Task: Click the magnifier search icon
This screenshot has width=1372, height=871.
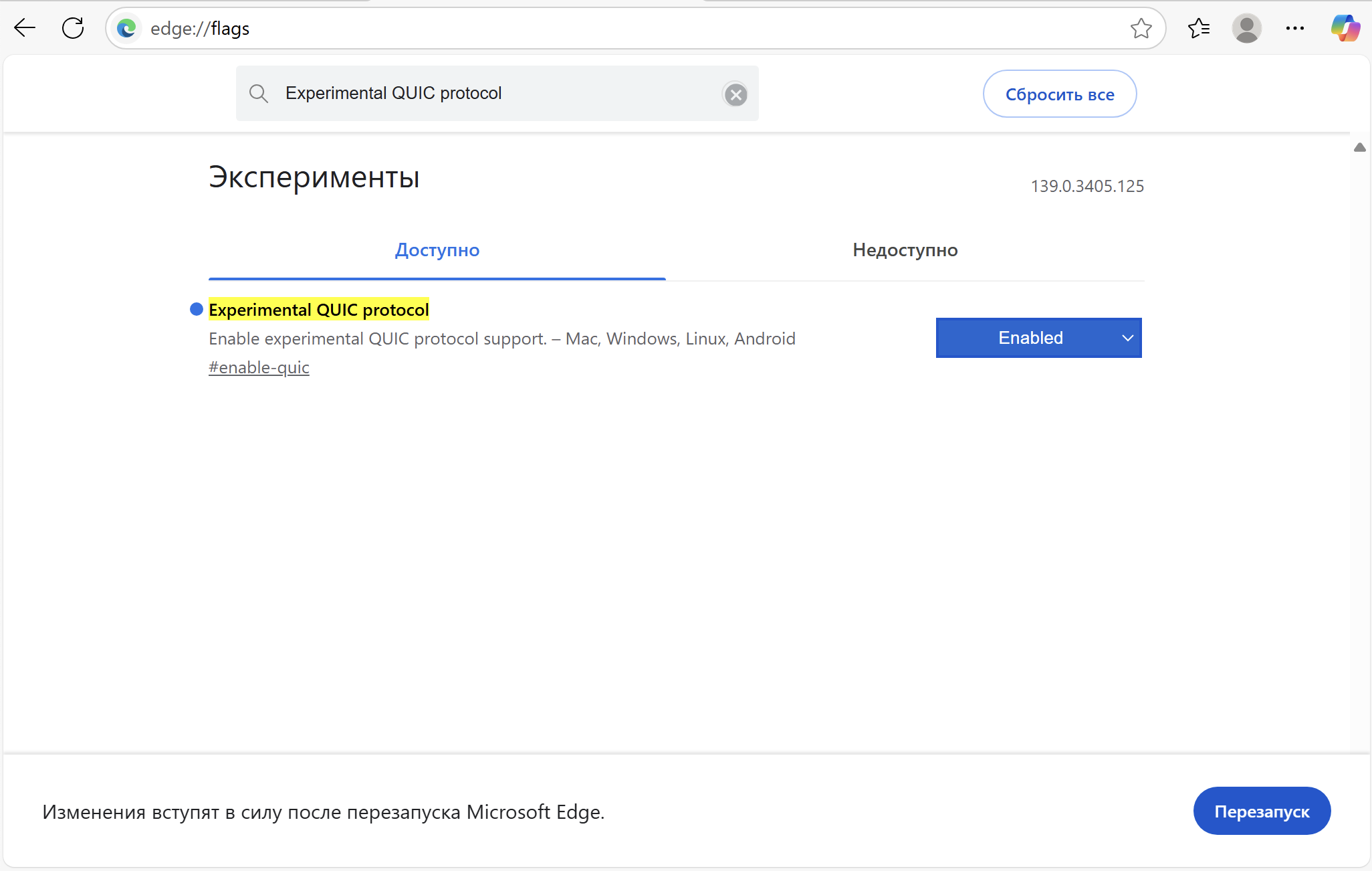Action: (x=259, y=94)
